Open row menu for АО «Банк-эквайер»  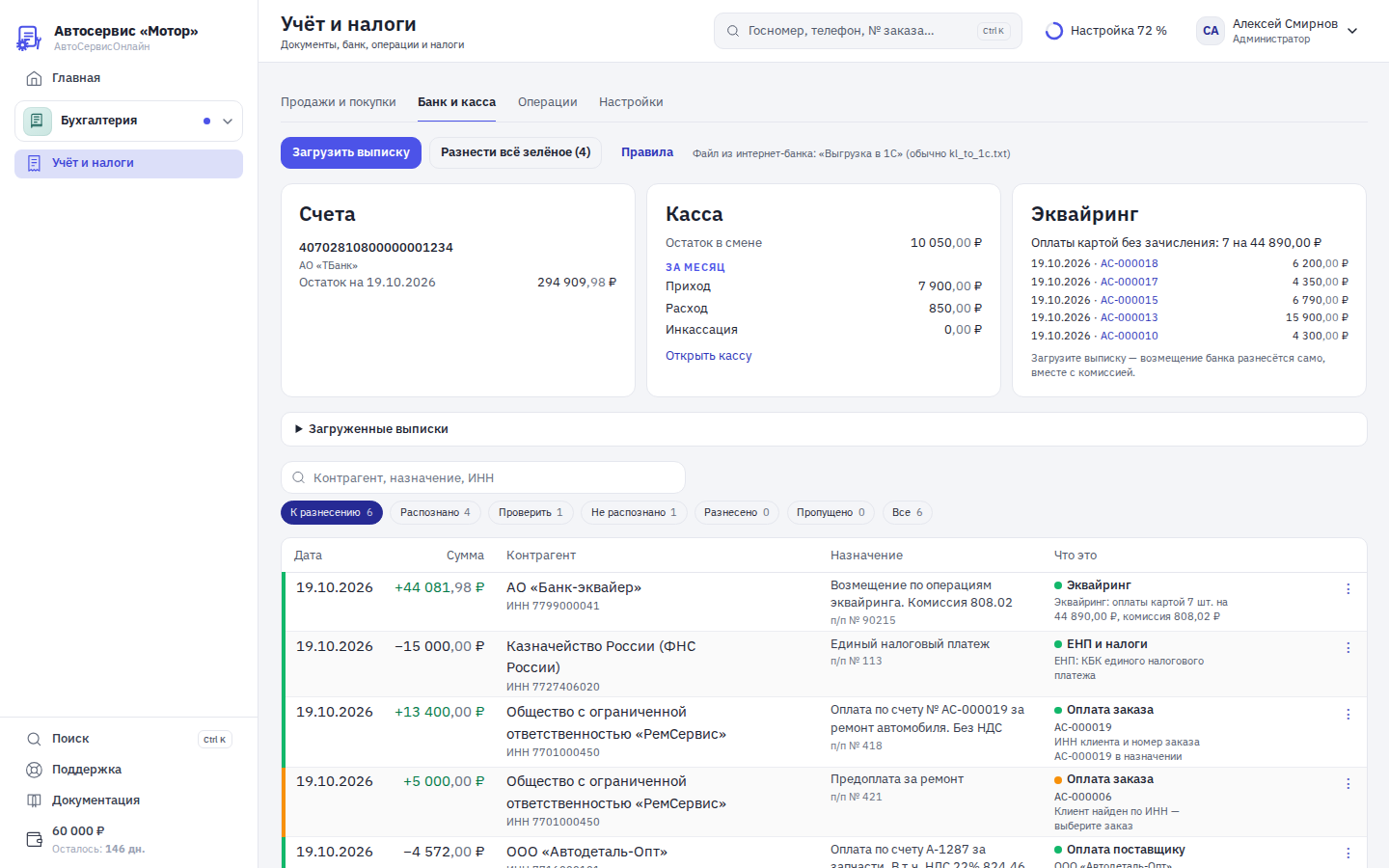1348,589
